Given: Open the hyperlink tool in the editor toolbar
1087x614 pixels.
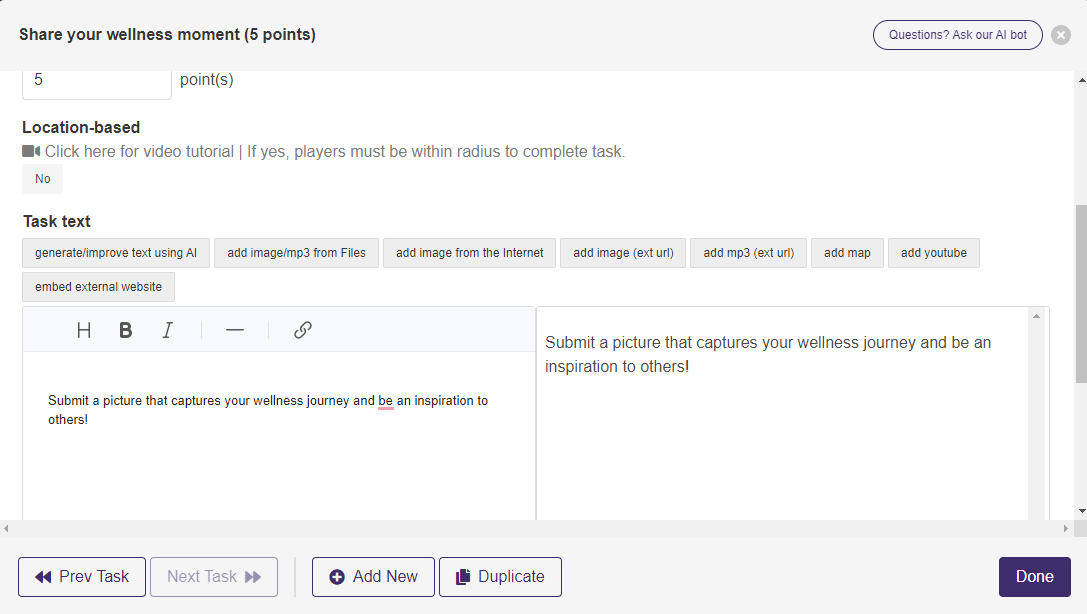Looking at the screenshot, I should 302,330.
